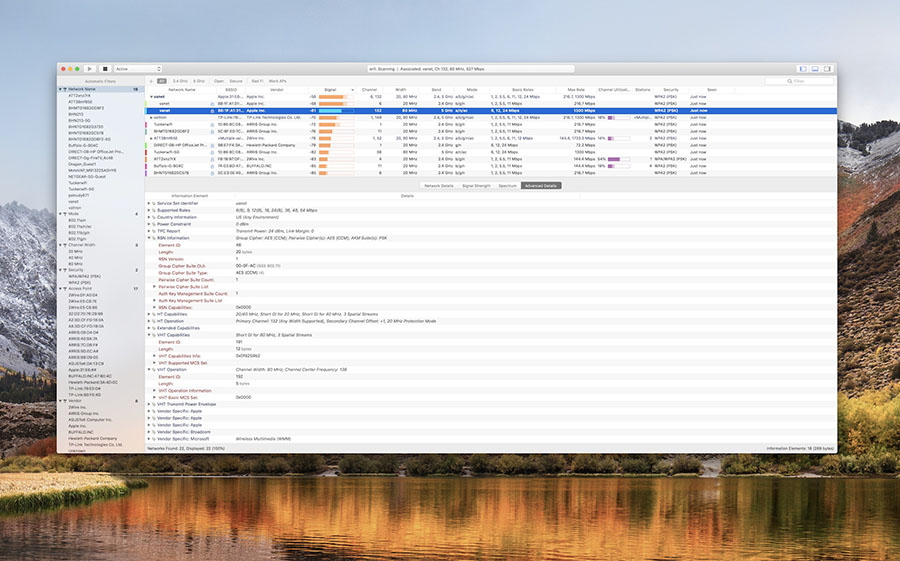The height and width of the screenshot is (561, 900).
Task: Stop scanning with the stop button
Action: point(105,69)
